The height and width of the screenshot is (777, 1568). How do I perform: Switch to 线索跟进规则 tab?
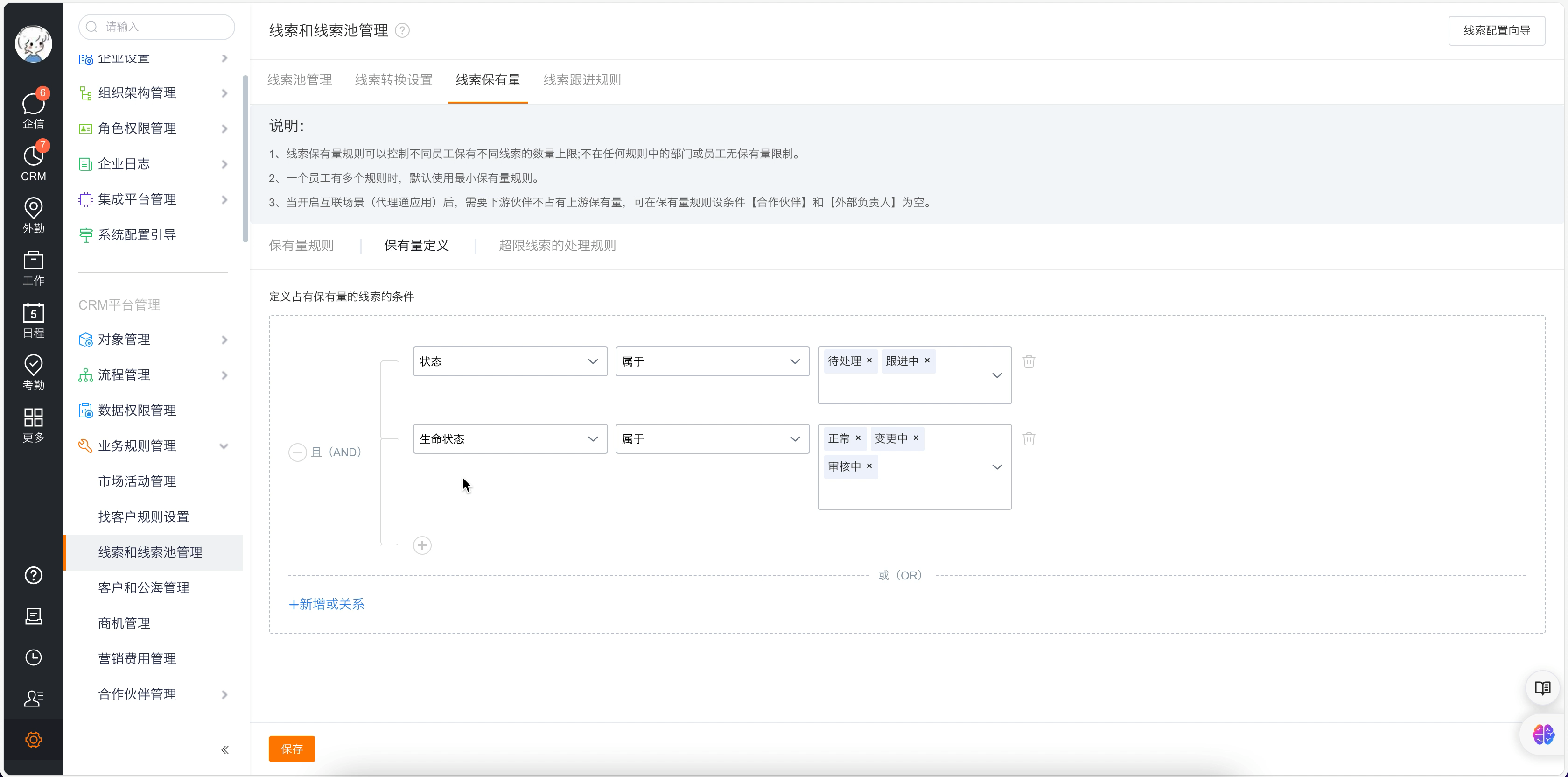point(582,80)
